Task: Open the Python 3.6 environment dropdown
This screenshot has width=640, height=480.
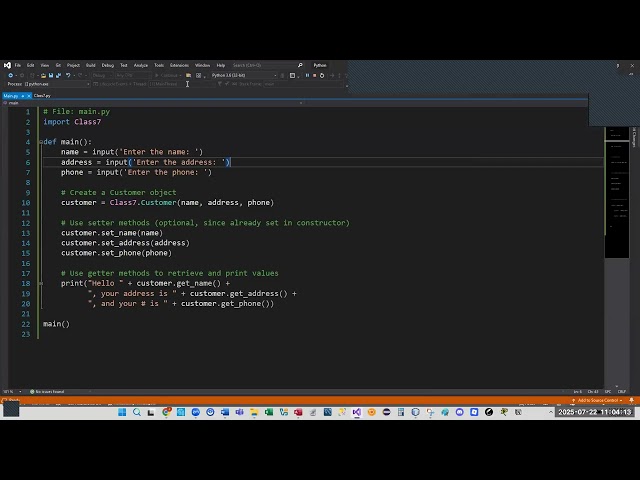Action: click(244, 76)
